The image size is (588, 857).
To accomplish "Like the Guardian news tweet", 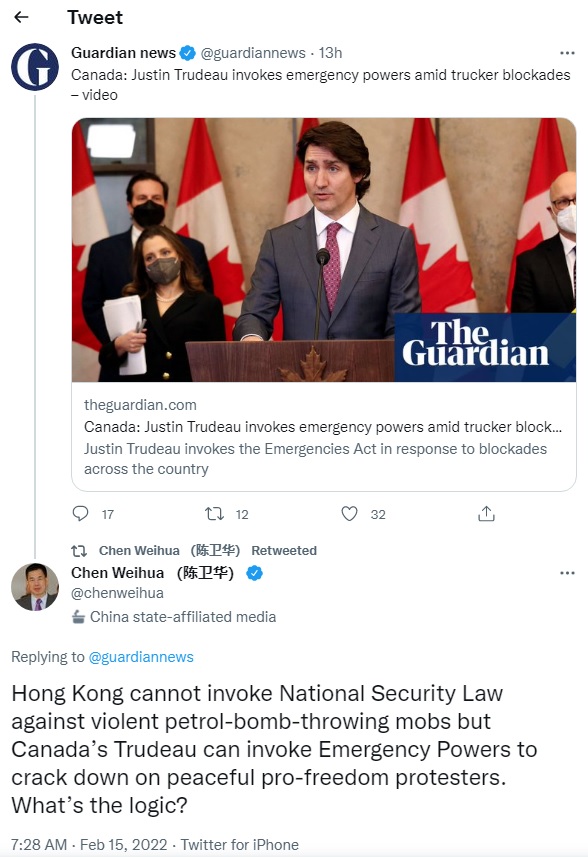I will pyautogui.click(x=349, y=514).
